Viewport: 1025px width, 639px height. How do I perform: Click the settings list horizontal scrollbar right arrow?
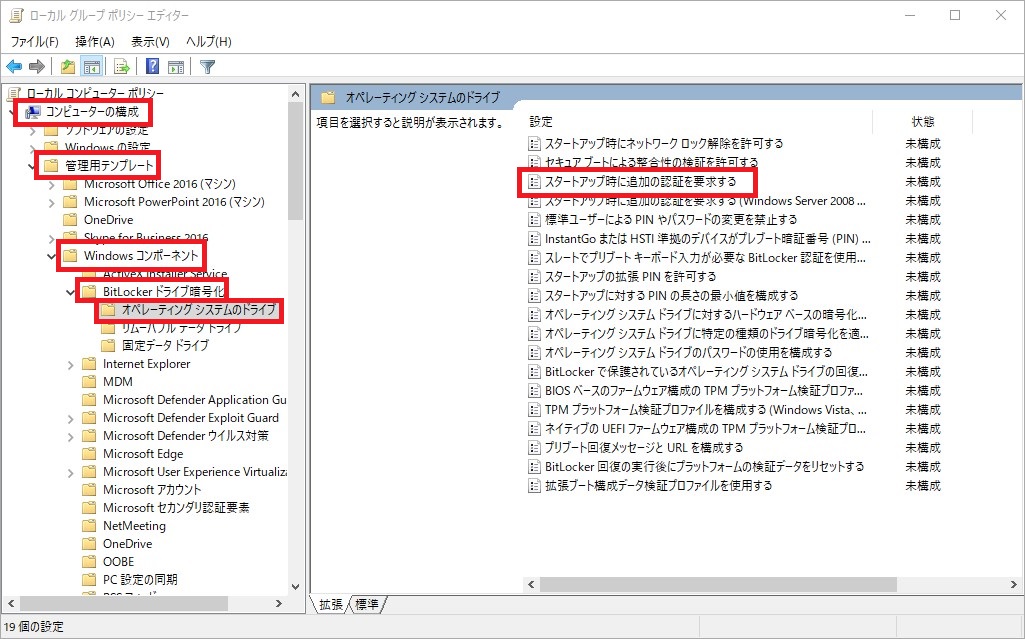1014,584
